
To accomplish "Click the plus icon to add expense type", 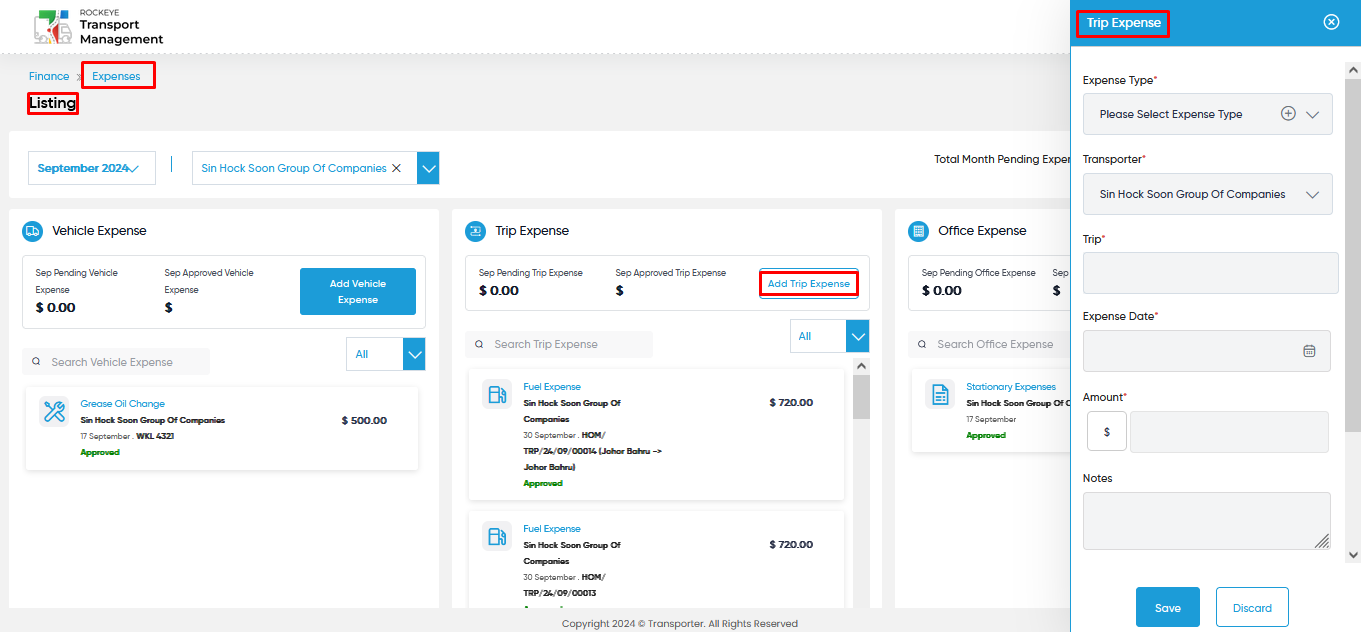I will pyautogui.click(x=1289, y=114).
